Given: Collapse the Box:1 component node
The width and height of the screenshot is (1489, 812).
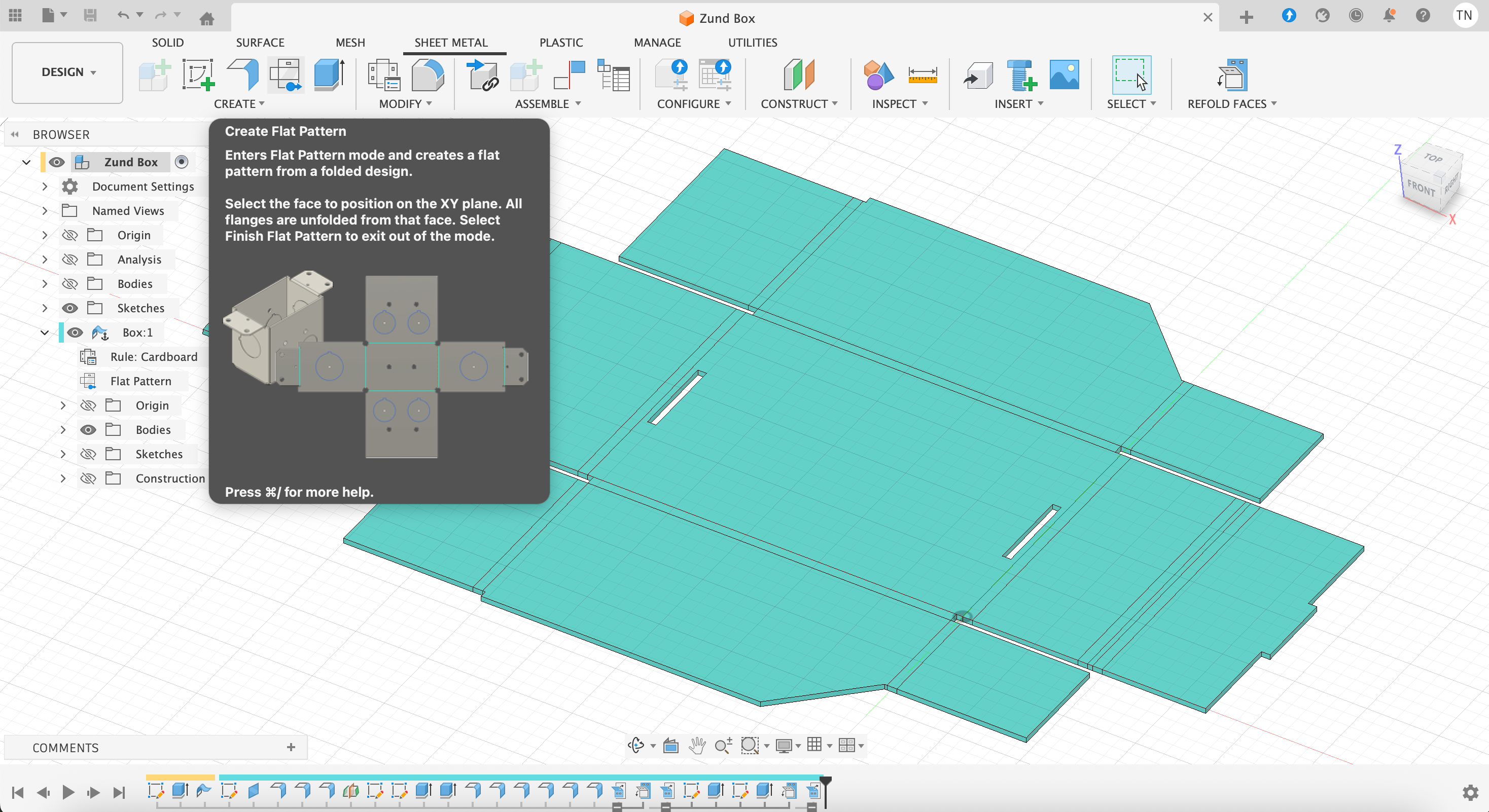Looking at the screenshot, I should (45, 333).
